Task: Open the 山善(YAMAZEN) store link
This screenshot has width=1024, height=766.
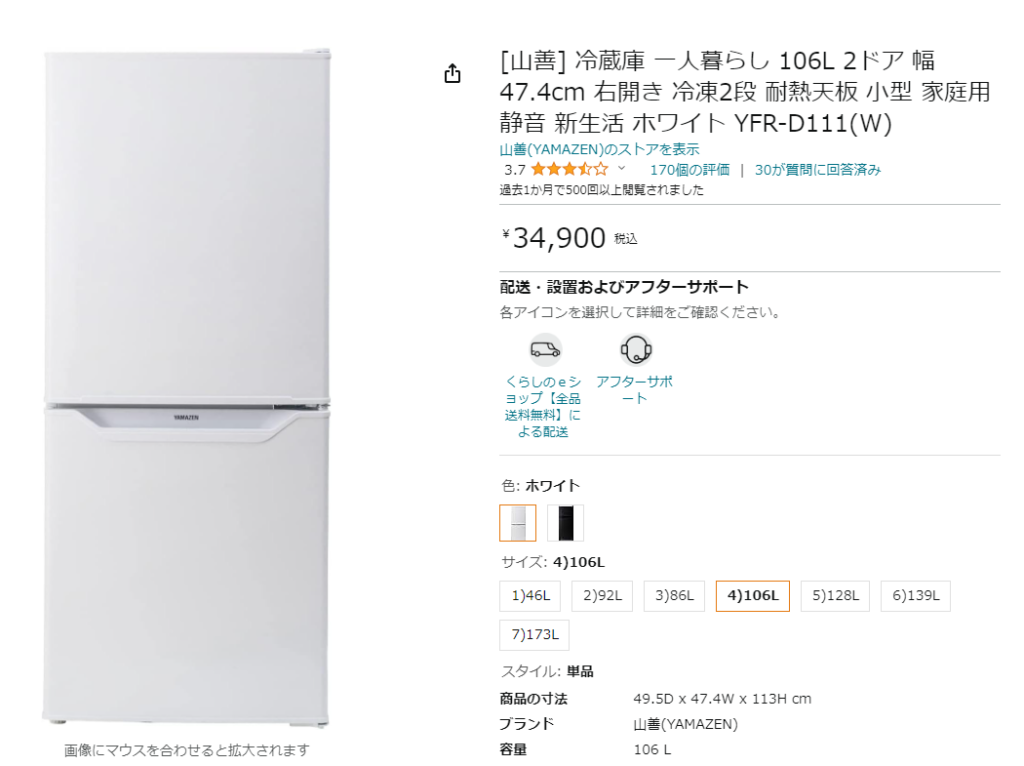Action: pyautogui.click(x=599, y=150)
